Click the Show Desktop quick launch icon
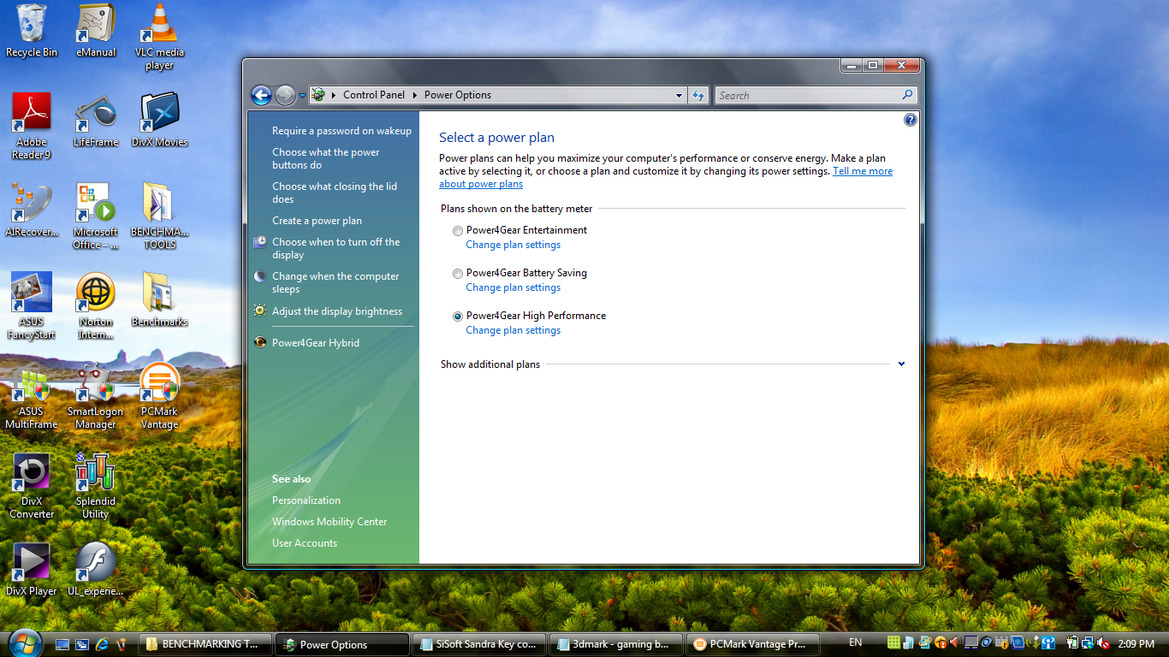 63,644
